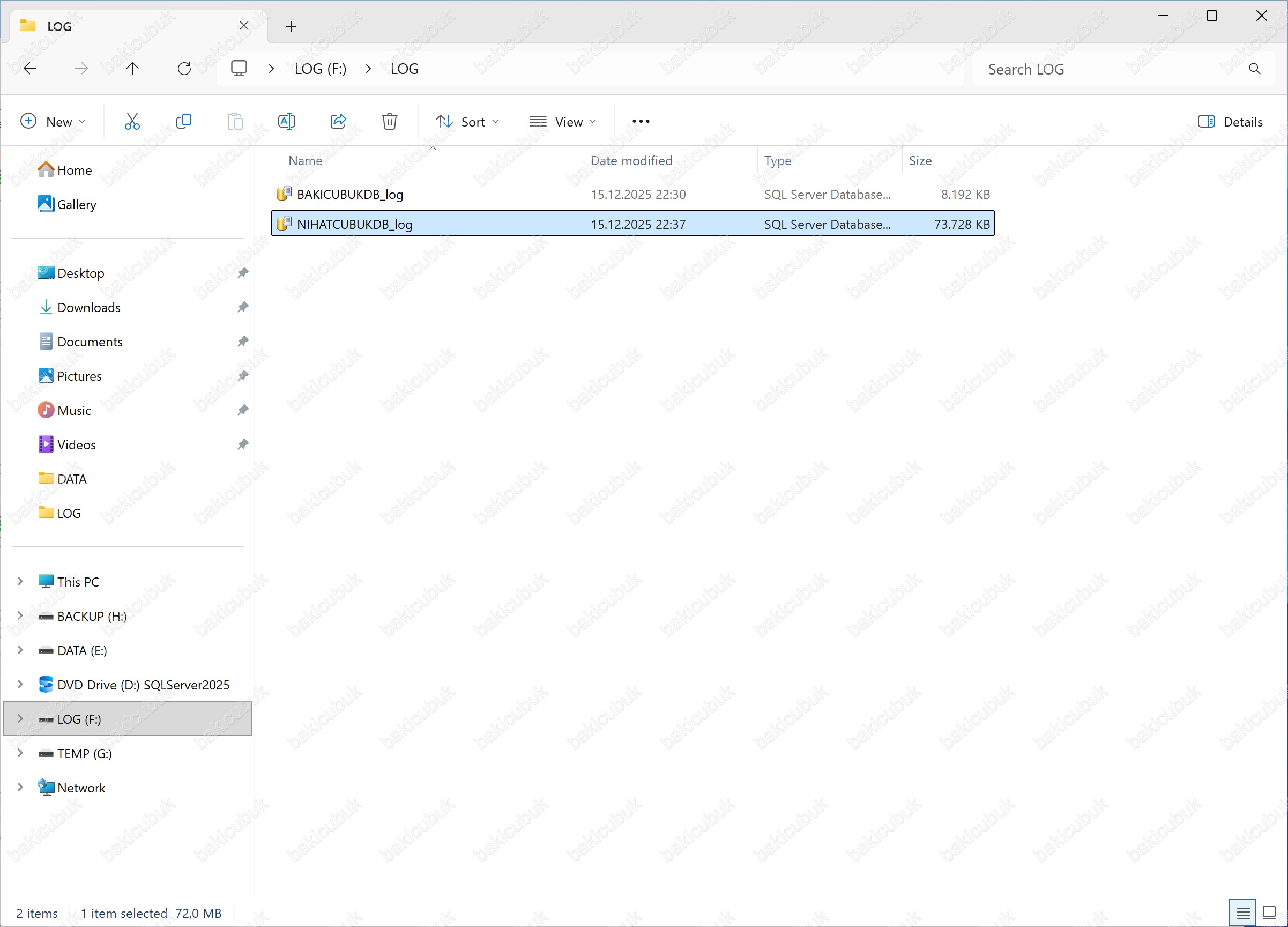Viewport: 1288px width, 927px height.
Task: Go up one folder level arrow
Action: 132,69
